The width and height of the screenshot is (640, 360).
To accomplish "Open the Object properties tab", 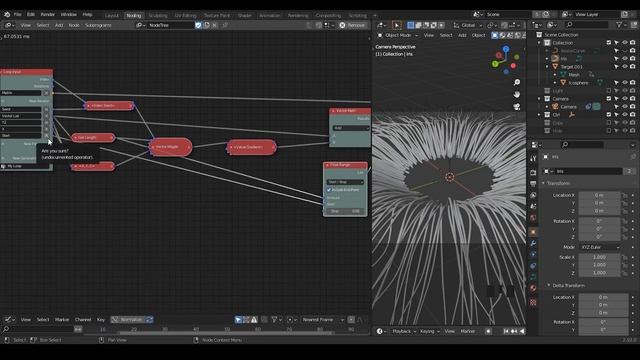I will 533,232.
